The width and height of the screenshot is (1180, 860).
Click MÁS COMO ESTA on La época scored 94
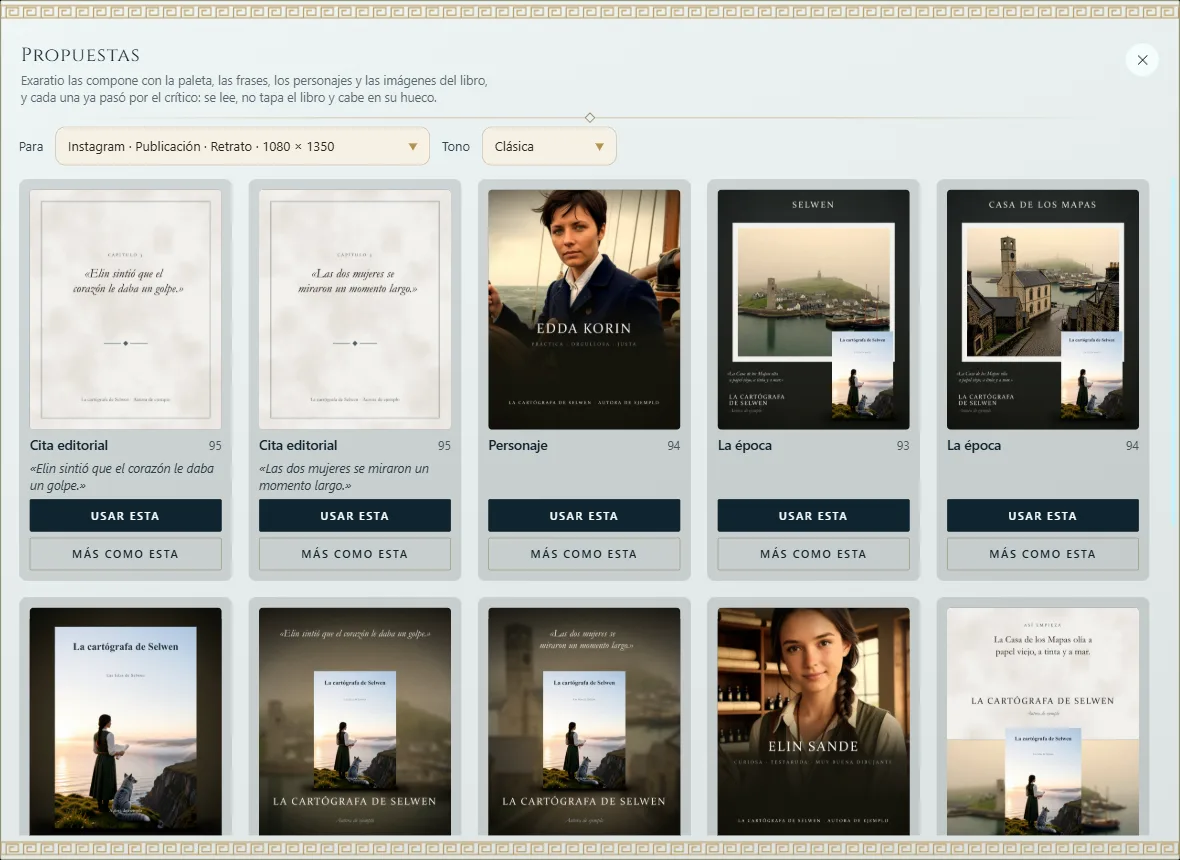pyautogui.click(x=1042, y=554)
